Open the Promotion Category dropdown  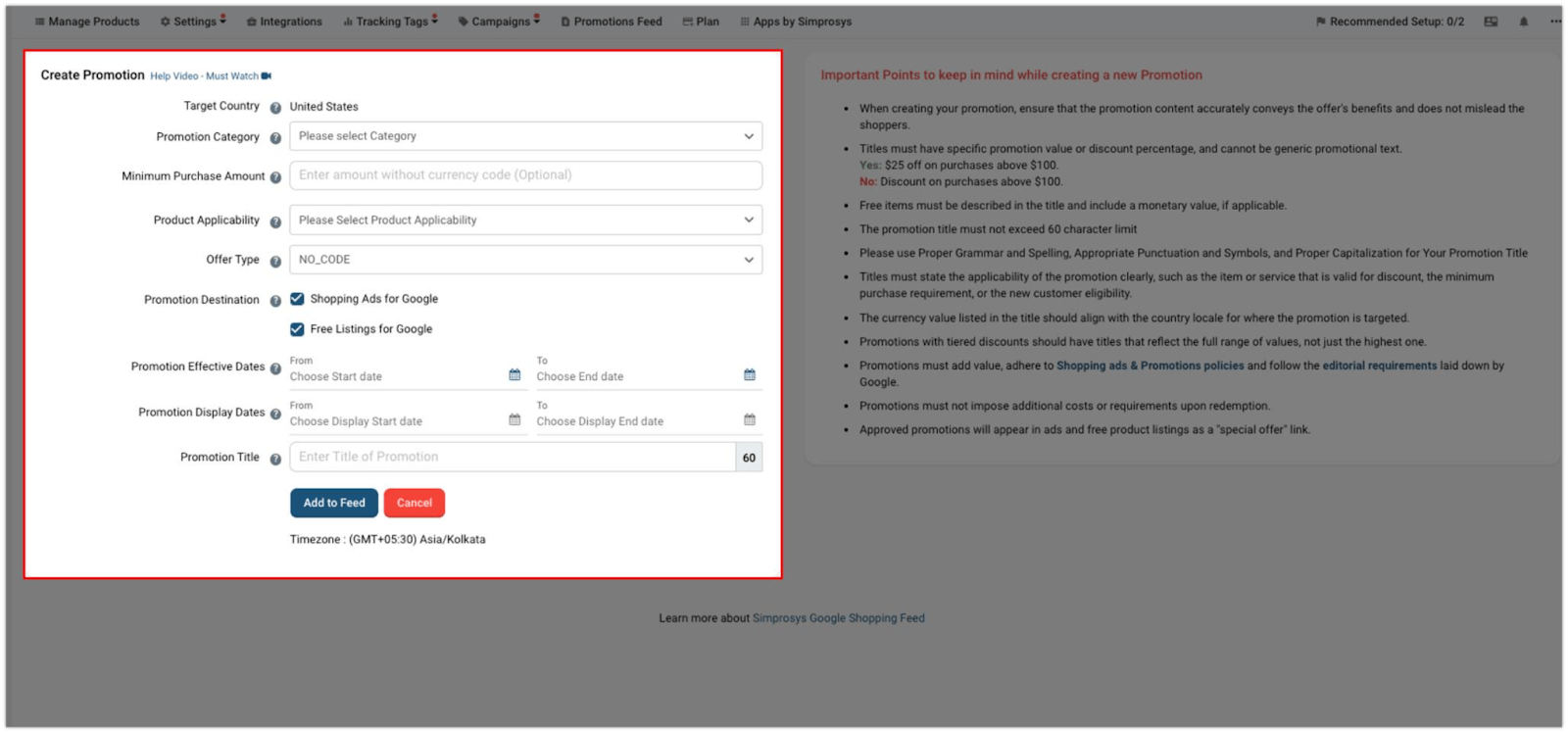point(526,136)
